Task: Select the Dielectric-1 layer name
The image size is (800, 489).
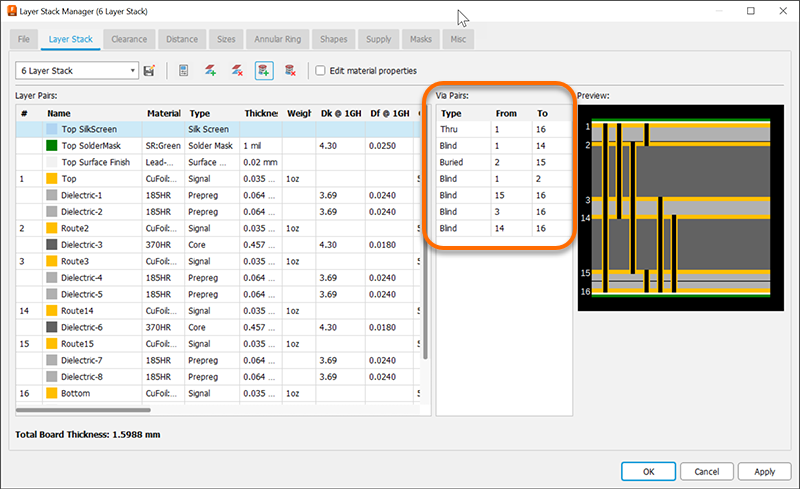Action: pyautogui.click(x=82, y=195)
